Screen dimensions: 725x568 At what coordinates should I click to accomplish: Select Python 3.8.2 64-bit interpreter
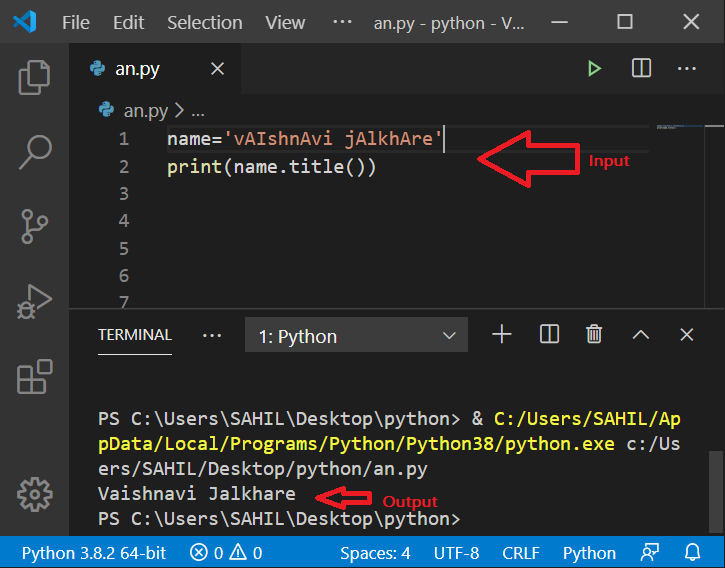(x=94, y=553)
